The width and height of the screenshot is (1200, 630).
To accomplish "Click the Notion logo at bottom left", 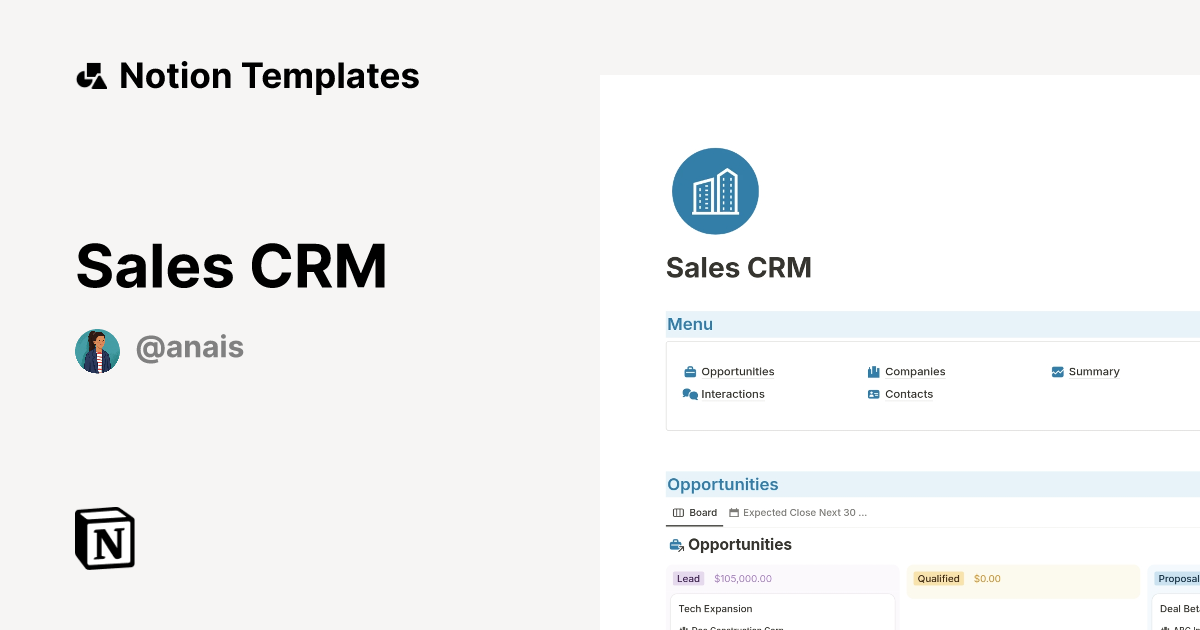I will [x=104, y=538].
